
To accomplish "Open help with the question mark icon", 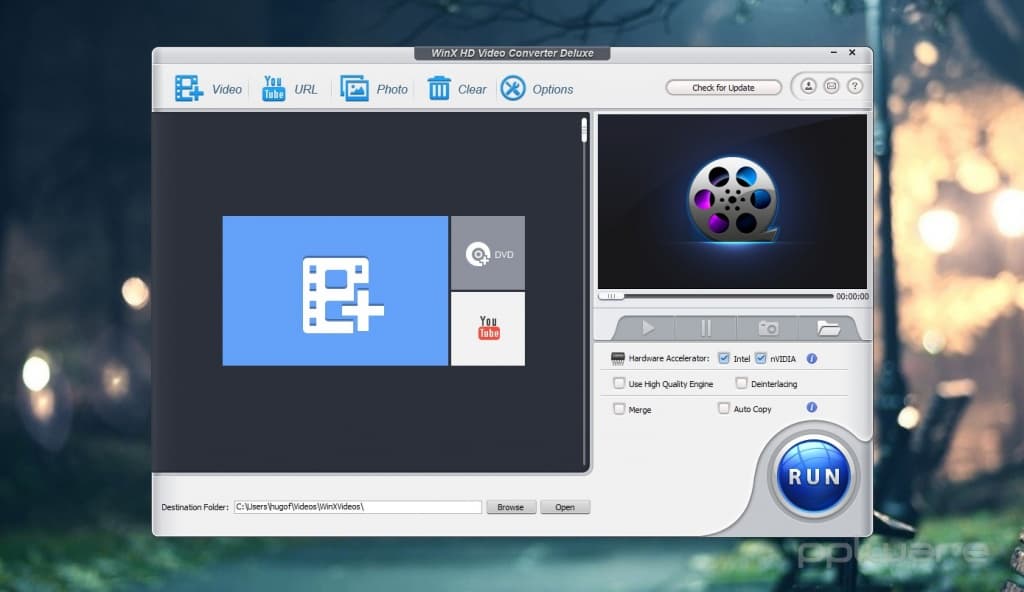I will (855, 86).
